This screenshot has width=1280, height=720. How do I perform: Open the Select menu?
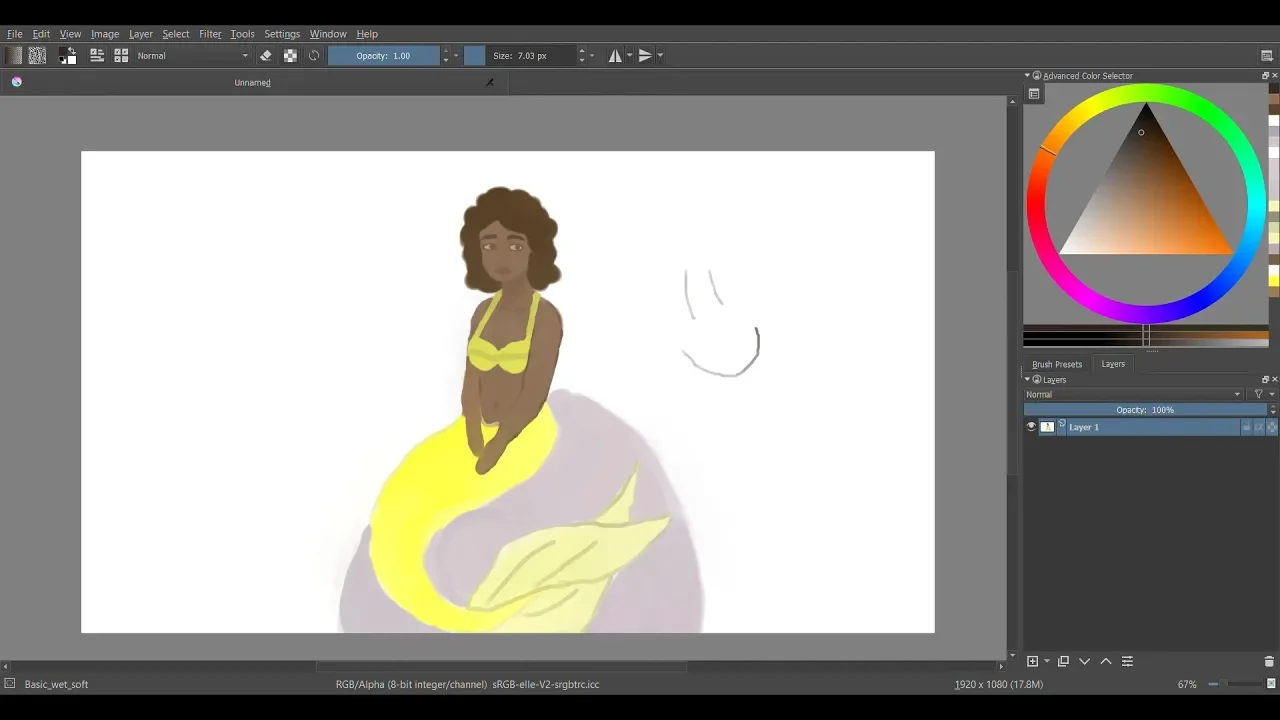point(176,34)
